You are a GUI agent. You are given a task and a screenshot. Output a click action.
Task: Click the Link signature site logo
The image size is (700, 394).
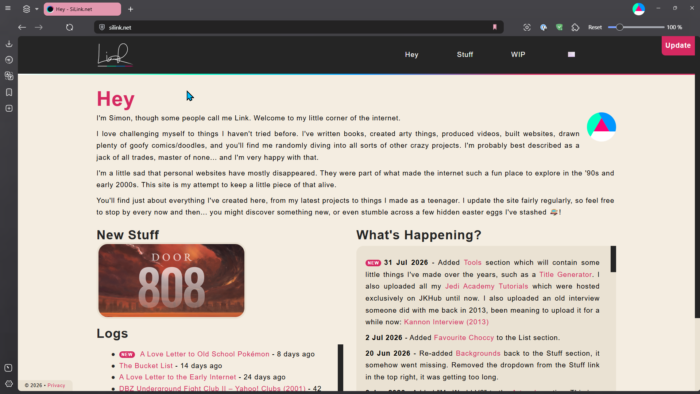tap(115, 55)
